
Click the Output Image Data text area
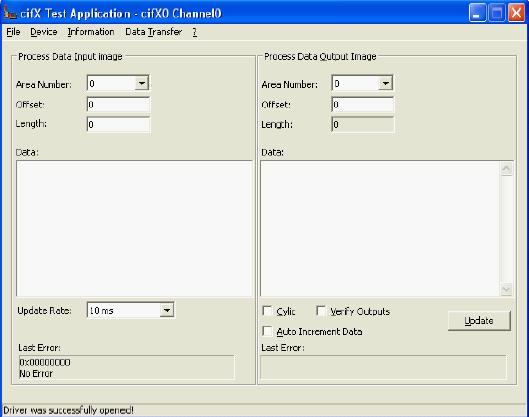click(x=380, y=229)
